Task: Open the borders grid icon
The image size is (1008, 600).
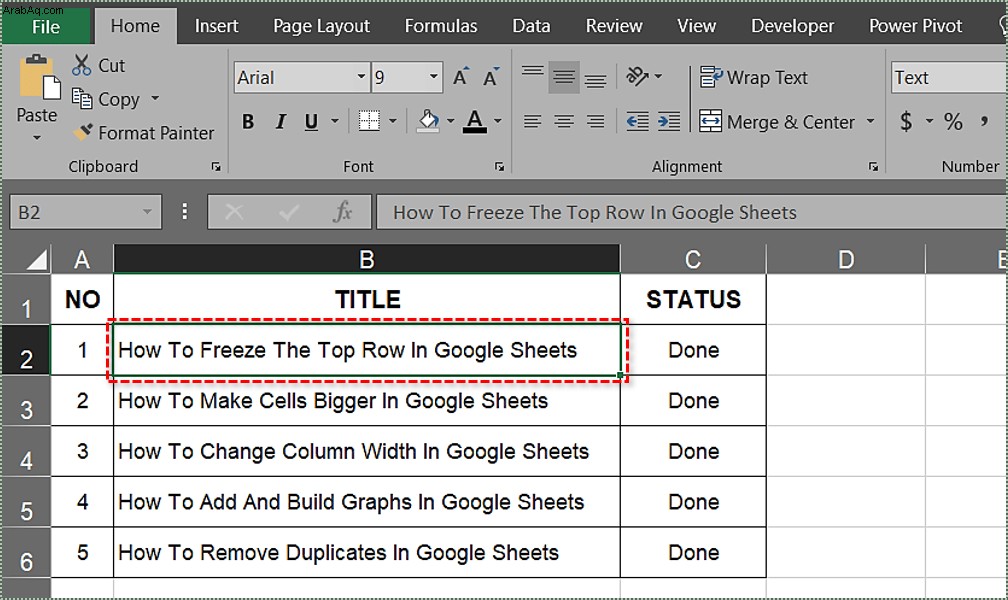Action: click(369, 121)
